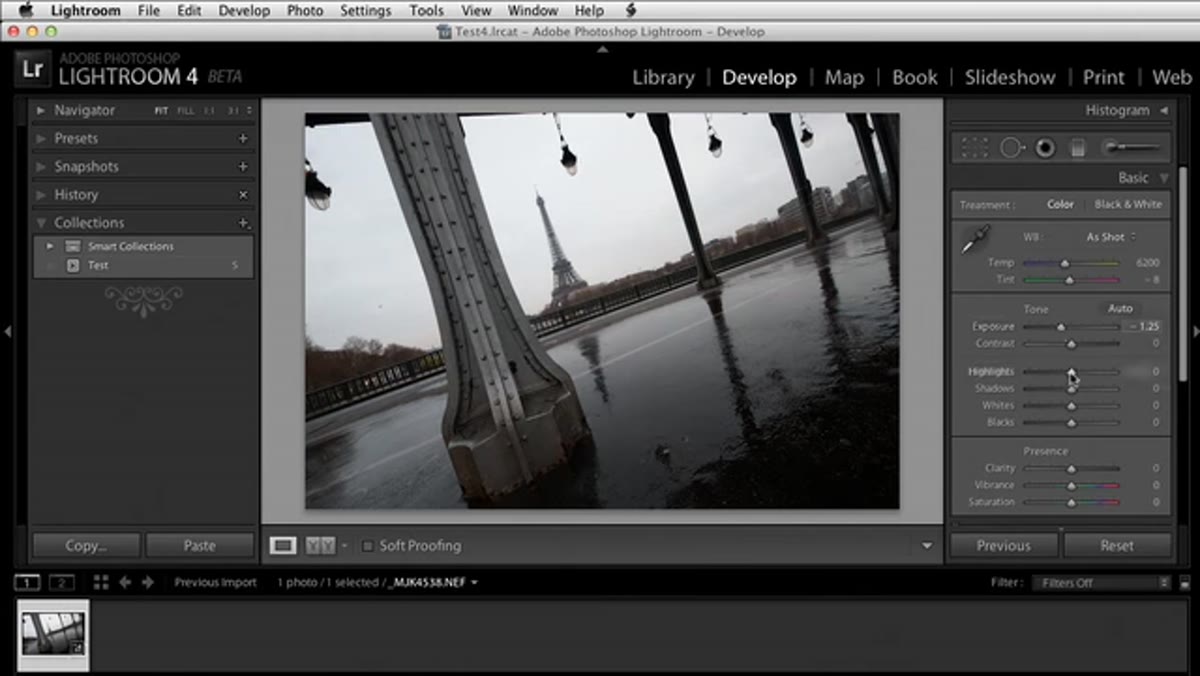
Task: Open Grid view from filmstrip bar
Action: (x=101, y=582)
